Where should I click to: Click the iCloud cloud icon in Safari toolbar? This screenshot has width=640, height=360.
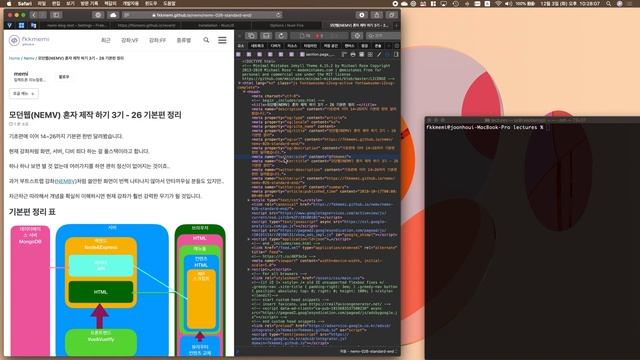click(113, 15)
